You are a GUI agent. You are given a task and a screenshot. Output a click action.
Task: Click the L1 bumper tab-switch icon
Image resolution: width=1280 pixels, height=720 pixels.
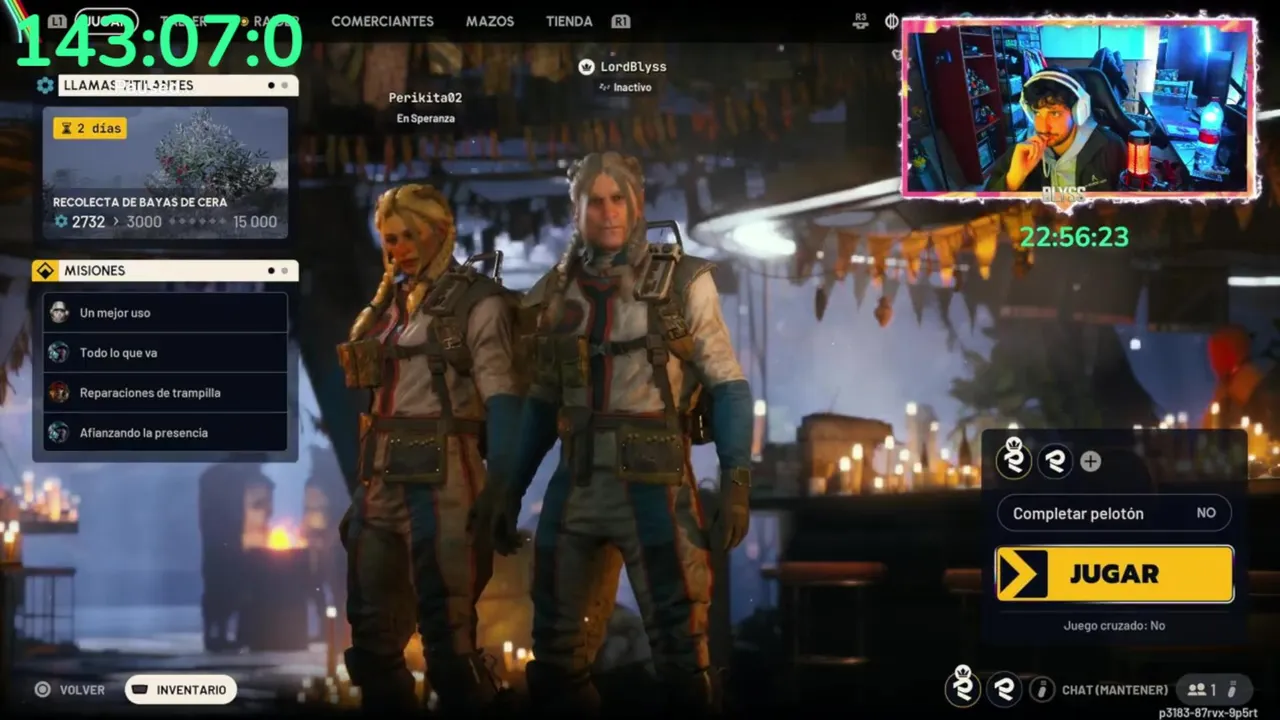pyautogui.click(x=57, y=21)
